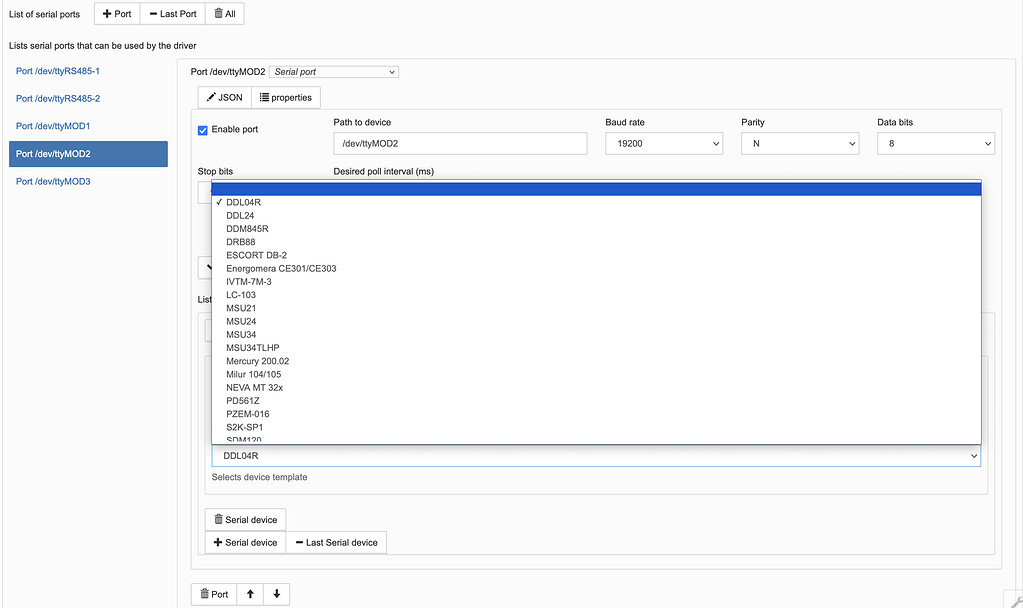Click the wrench icon in bottom corner
Image resolution: width=1023 pixels, height=608 pixels.
1015,599
